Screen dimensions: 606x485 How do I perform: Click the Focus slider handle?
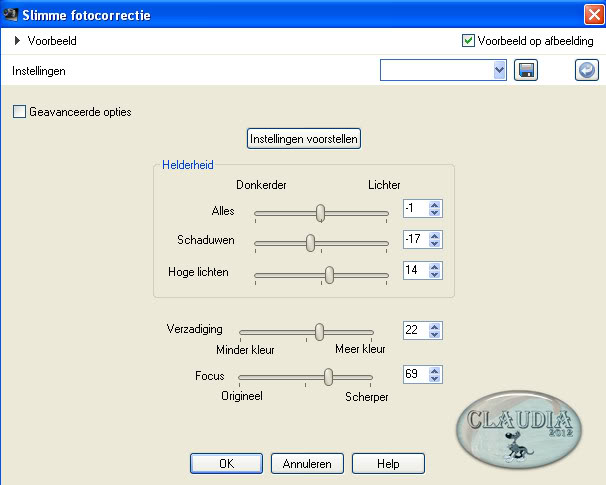tap(329, 377)
